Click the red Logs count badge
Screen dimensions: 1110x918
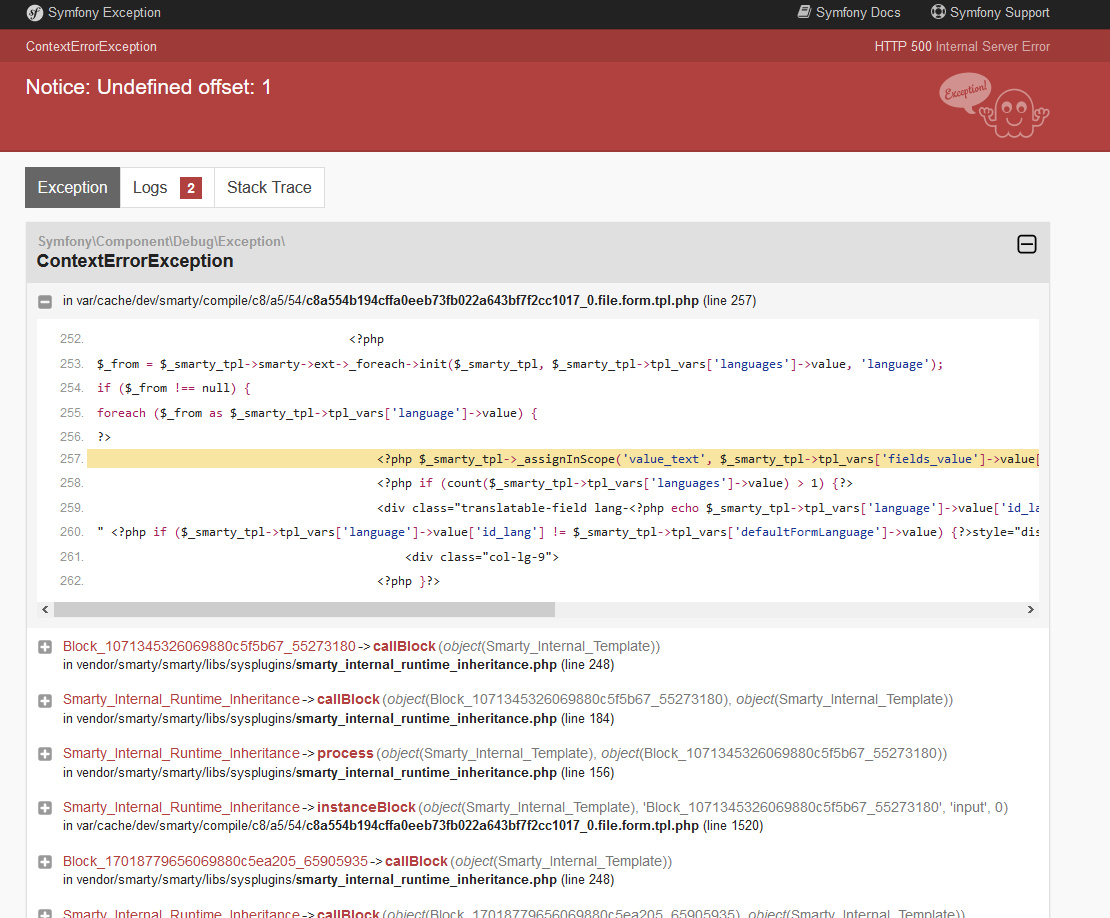click(x=191, y=188)
